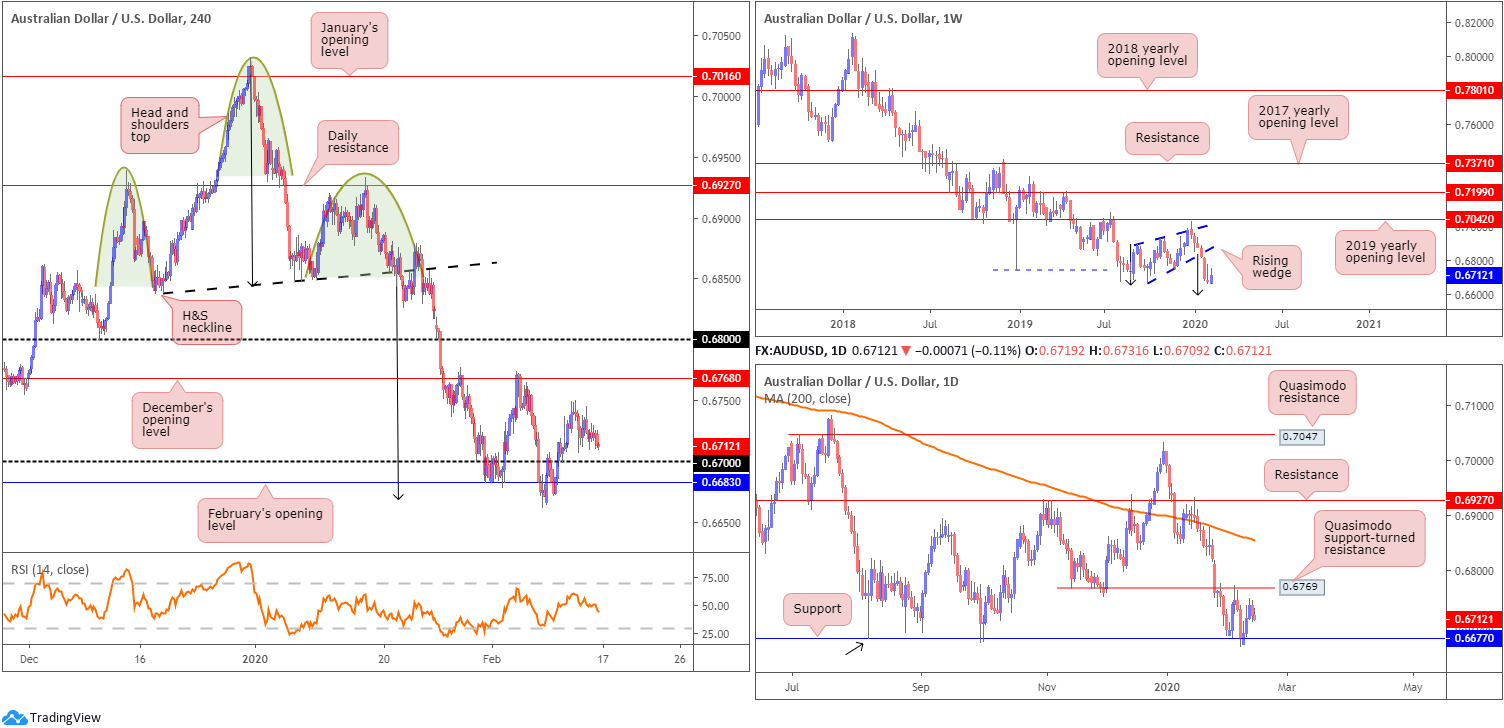Select the 0.67000 black price label

click(x=719, y=462)
